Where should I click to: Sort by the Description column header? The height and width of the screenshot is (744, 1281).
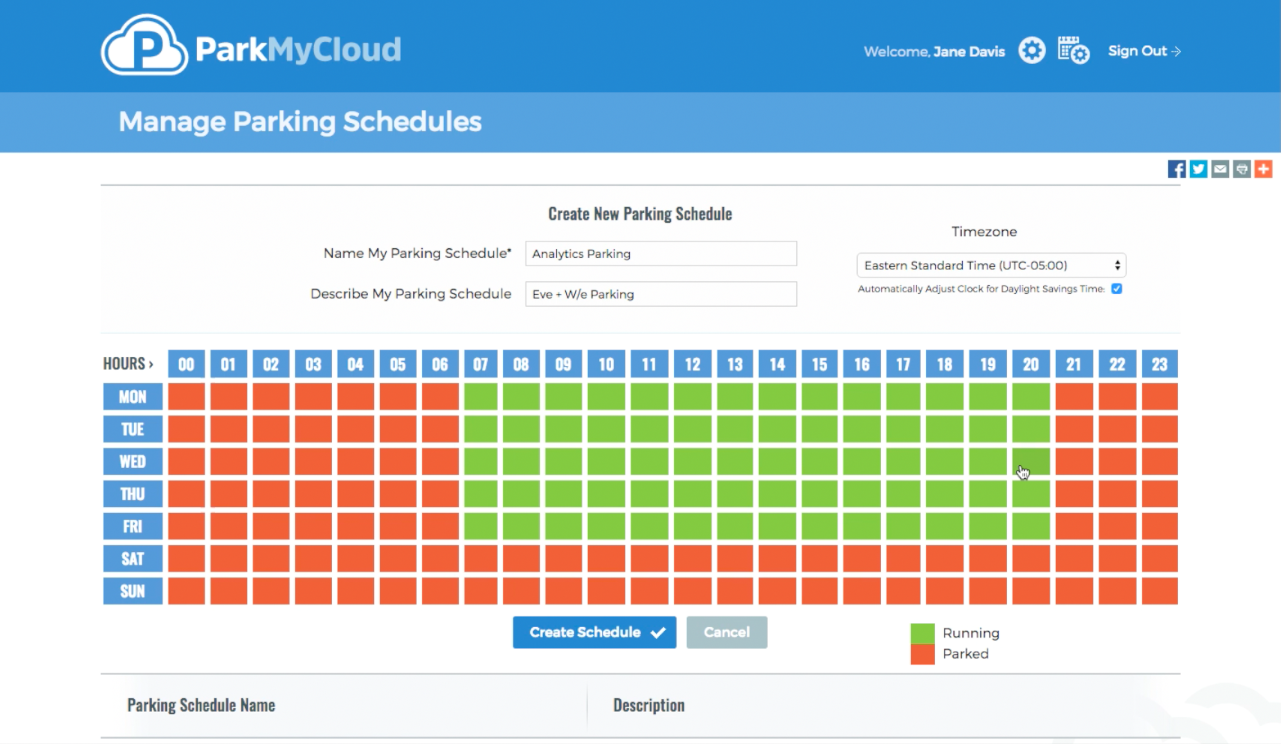648,705
